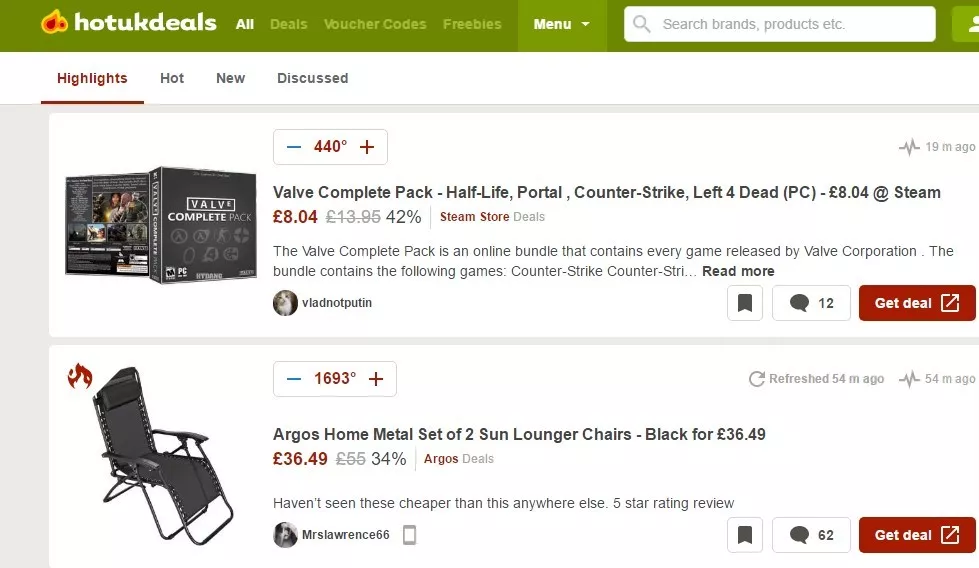979x568 pixels.
Task: Open the Menu dropdown
Action: [x=561, y=24]
